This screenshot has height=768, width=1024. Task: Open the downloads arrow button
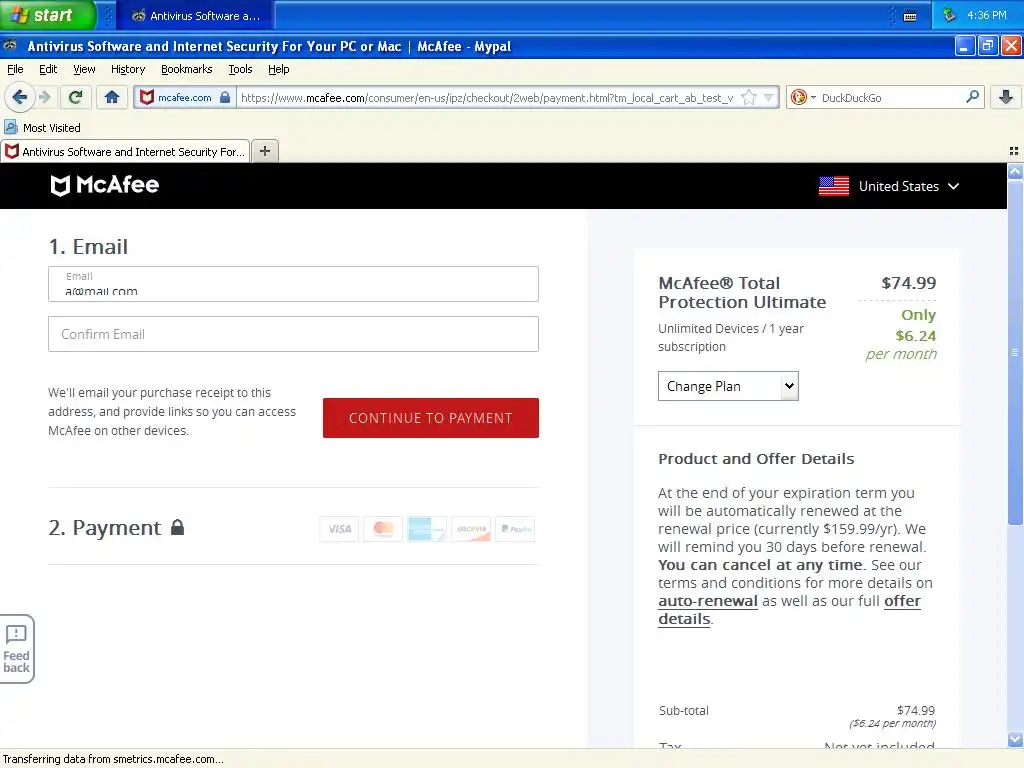click(x=1006, y=97)
